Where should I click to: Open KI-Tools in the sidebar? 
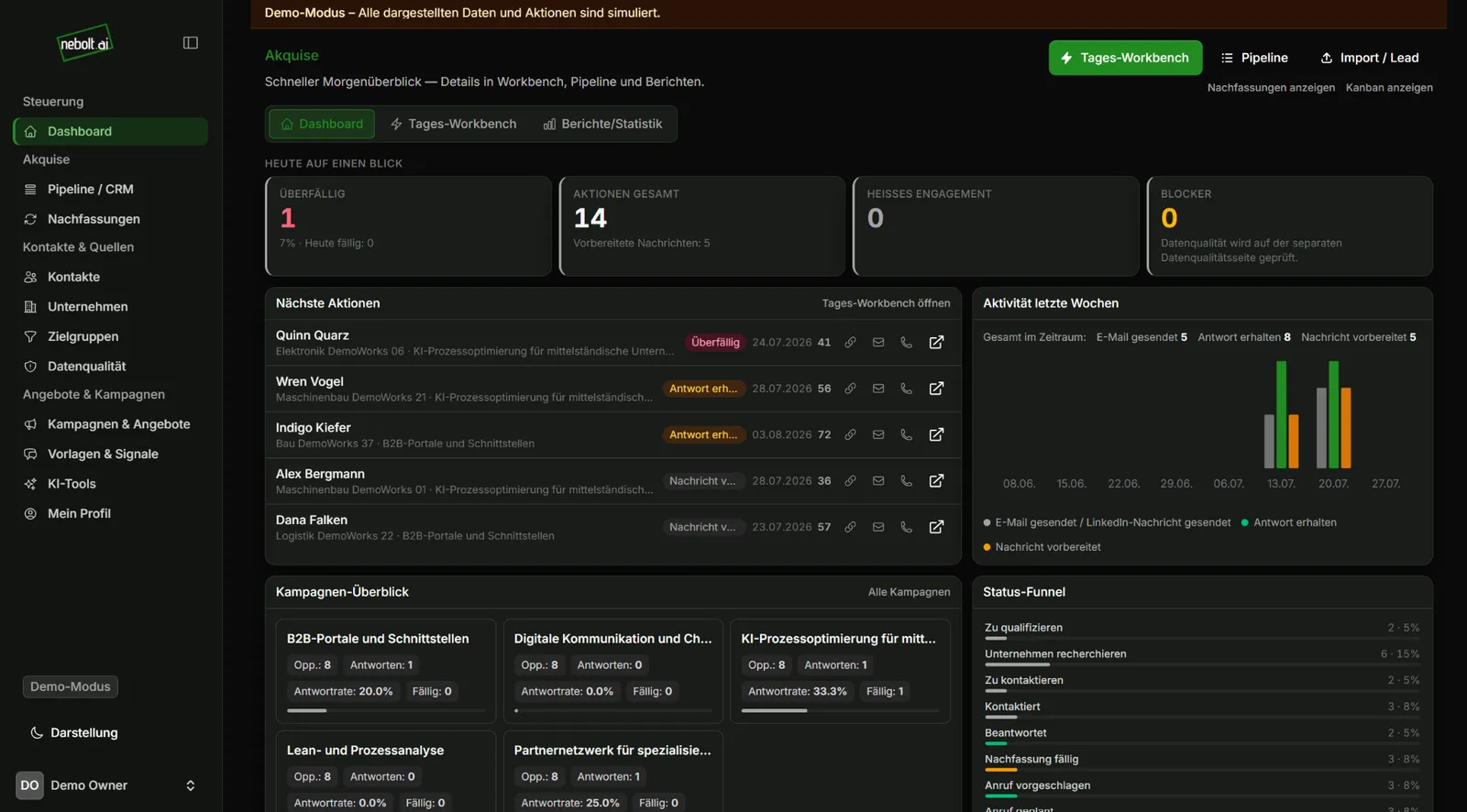[x=110, y=484]
